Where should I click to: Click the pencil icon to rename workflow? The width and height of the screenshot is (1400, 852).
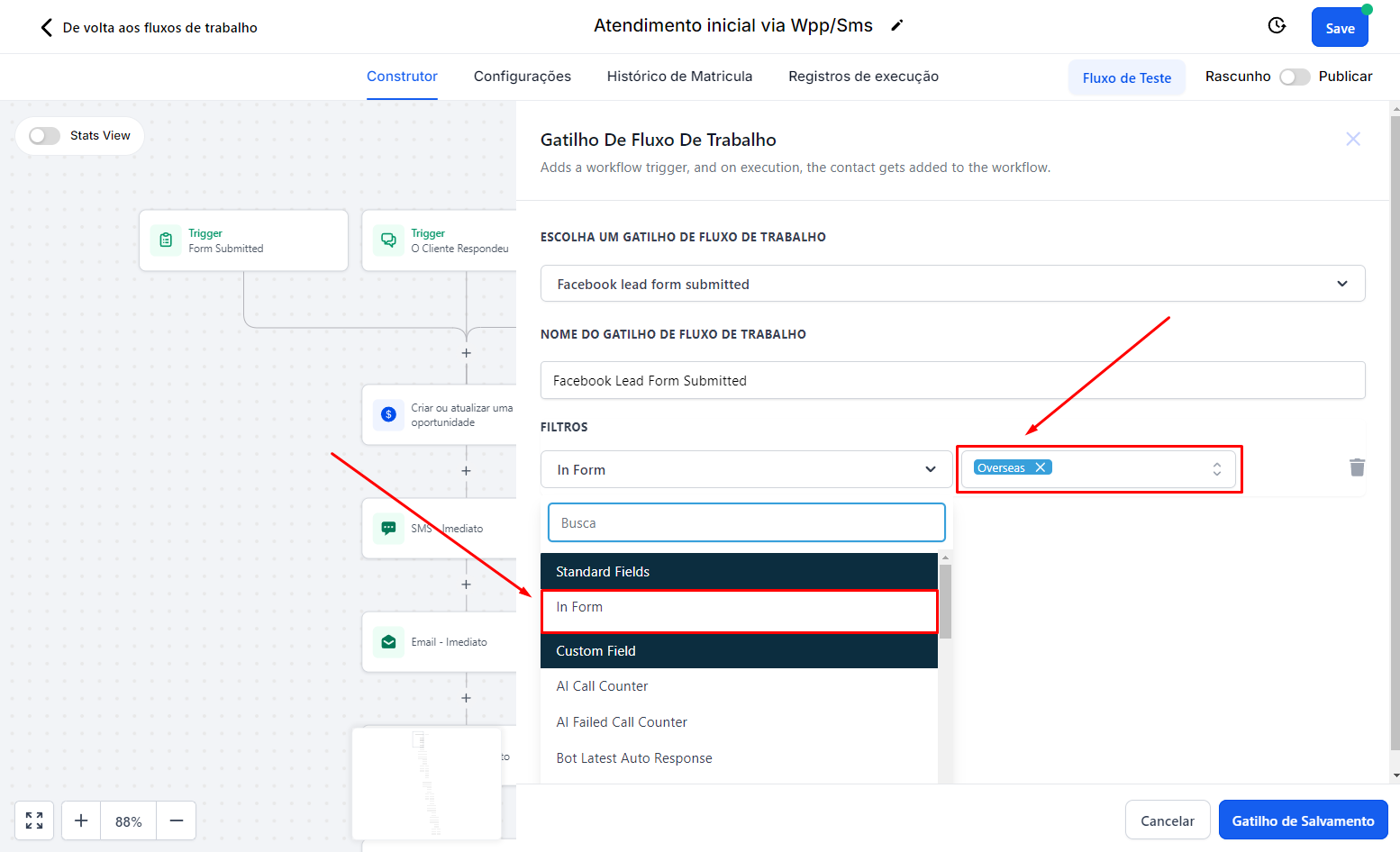coord(896,26)
